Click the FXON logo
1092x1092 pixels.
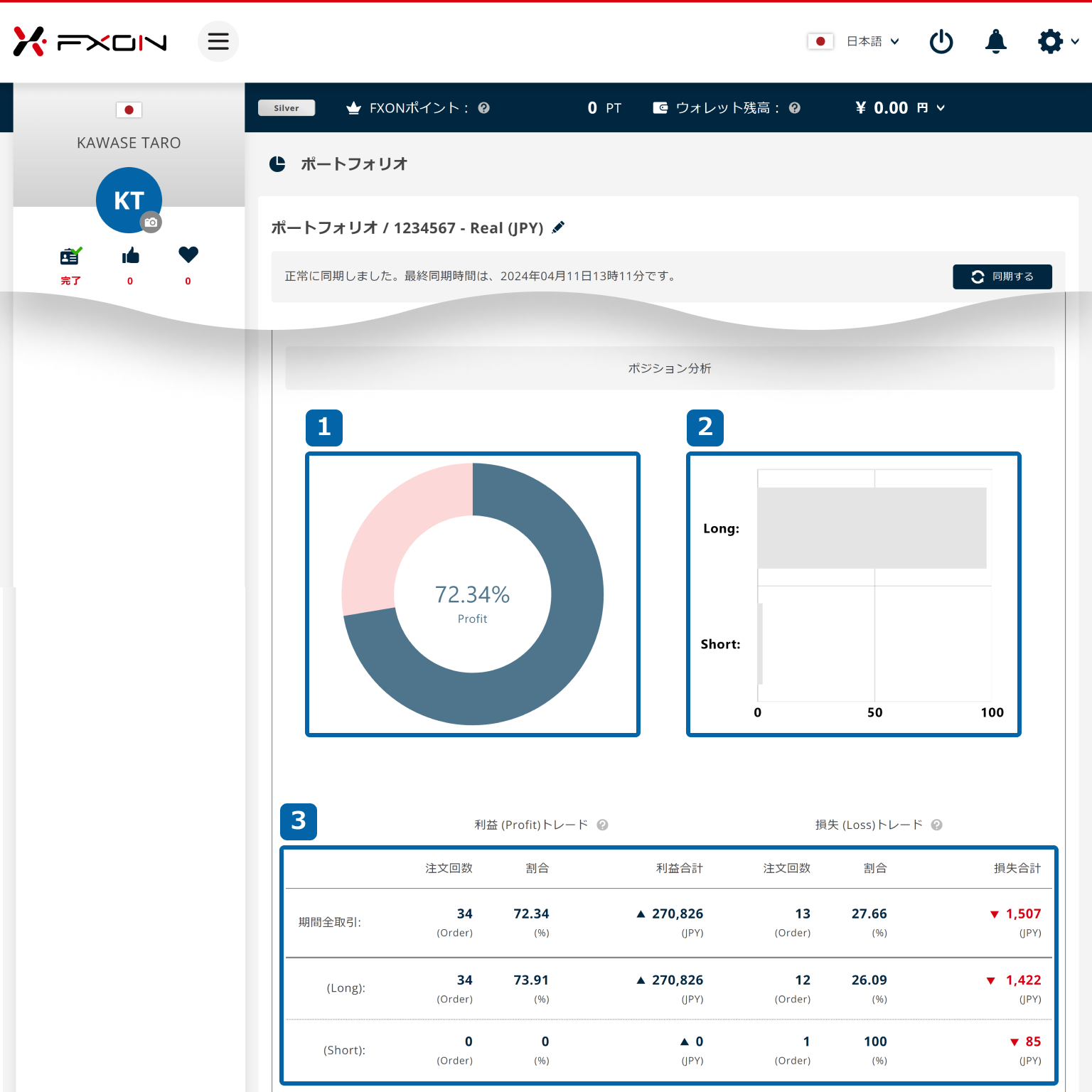click(x=90, y=42)
